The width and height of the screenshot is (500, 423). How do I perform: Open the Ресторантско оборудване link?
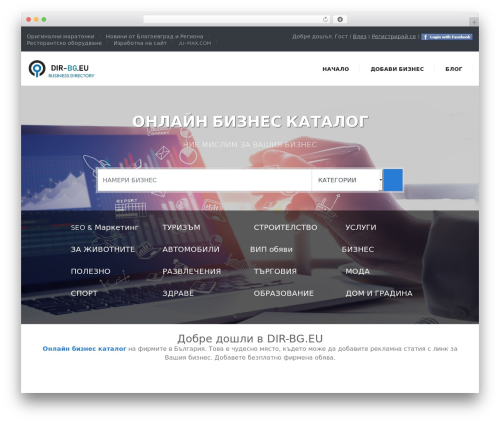64,43
